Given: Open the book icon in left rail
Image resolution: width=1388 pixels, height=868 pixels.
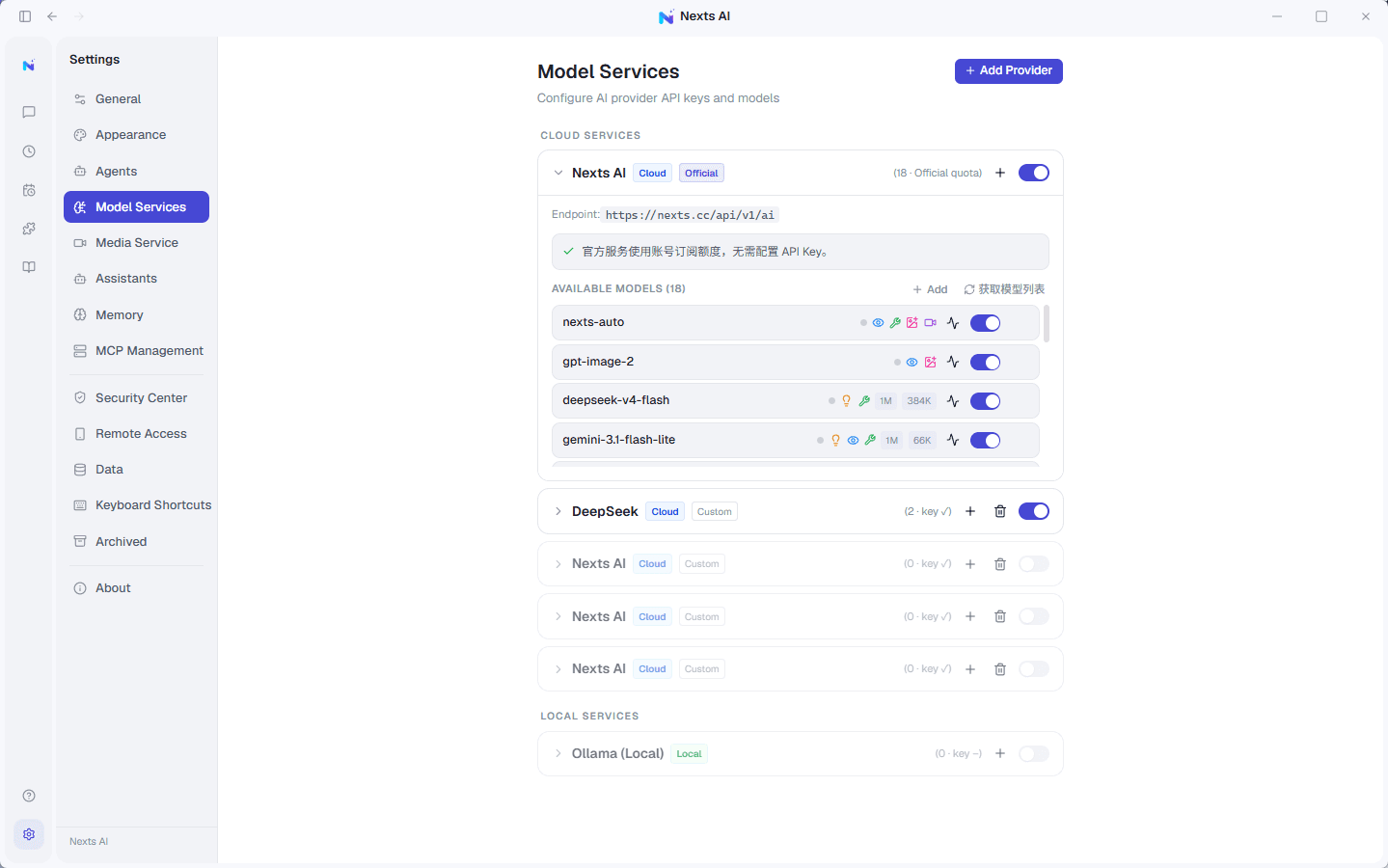Looking at the screenshot, I should coord(29,267).
